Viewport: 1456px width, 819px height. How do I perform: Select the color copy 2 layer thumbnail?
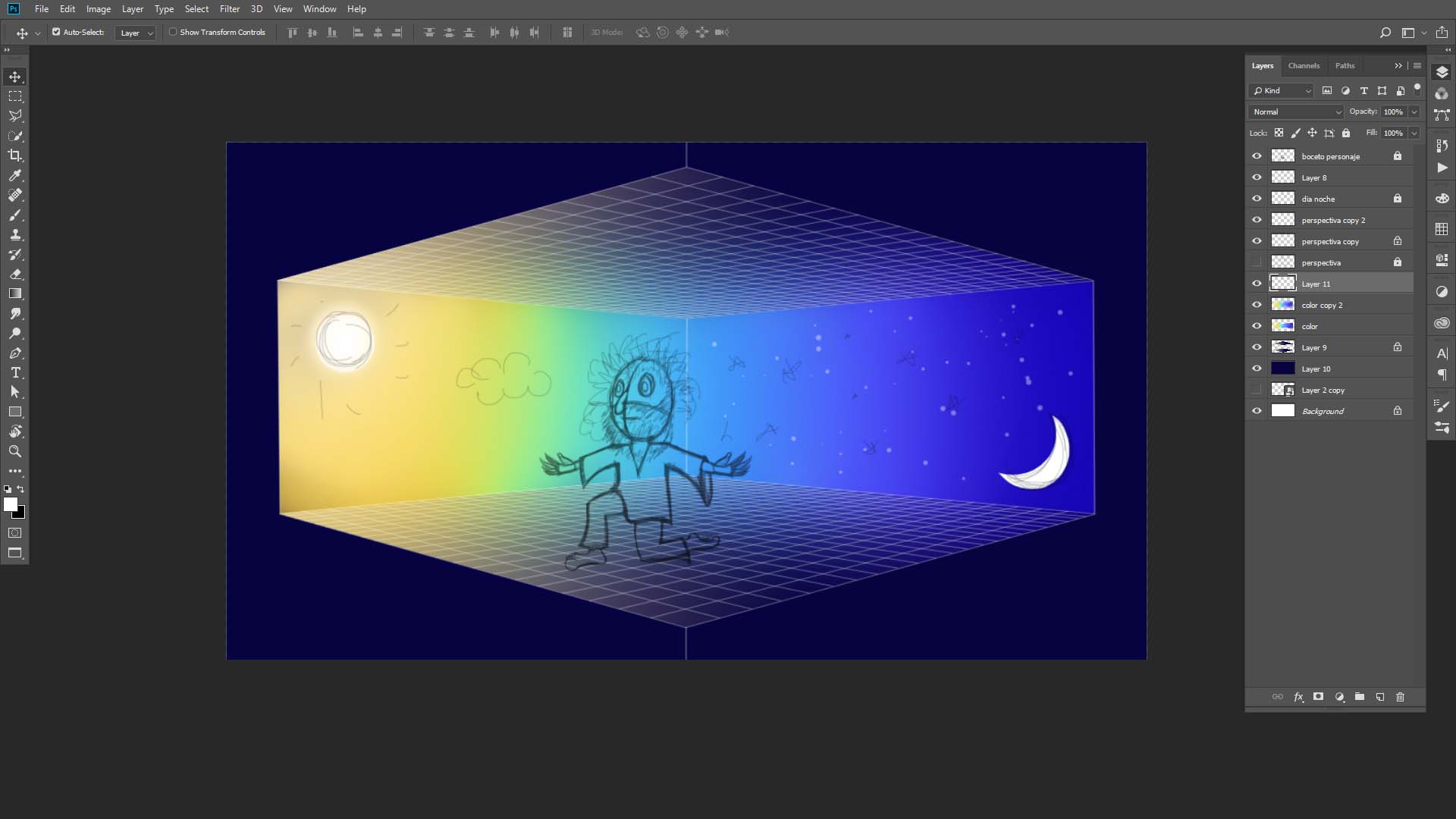click(1282, 305)
